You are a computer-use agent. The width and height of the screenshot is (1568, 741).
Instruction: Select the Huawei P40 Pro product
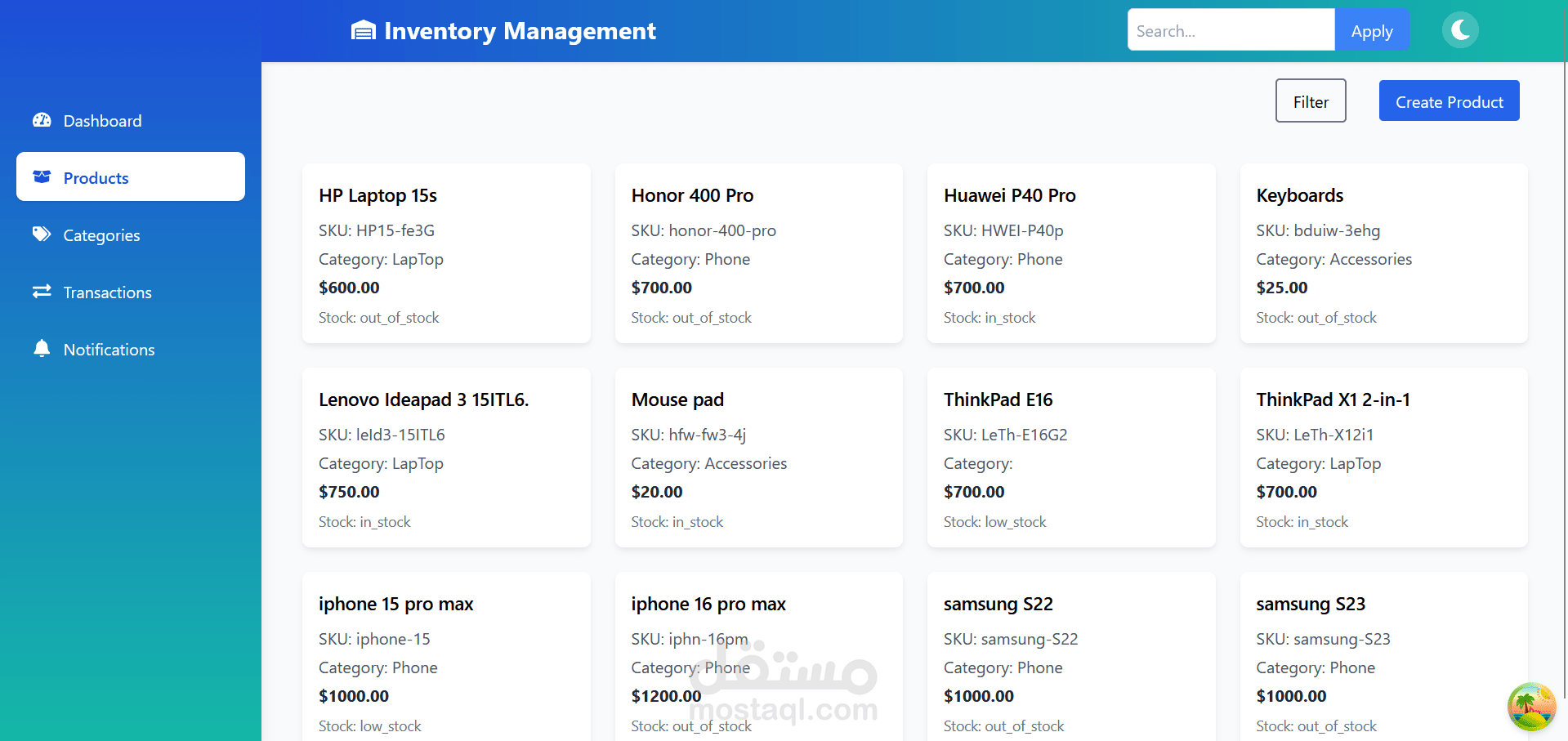click(1071, 253)
